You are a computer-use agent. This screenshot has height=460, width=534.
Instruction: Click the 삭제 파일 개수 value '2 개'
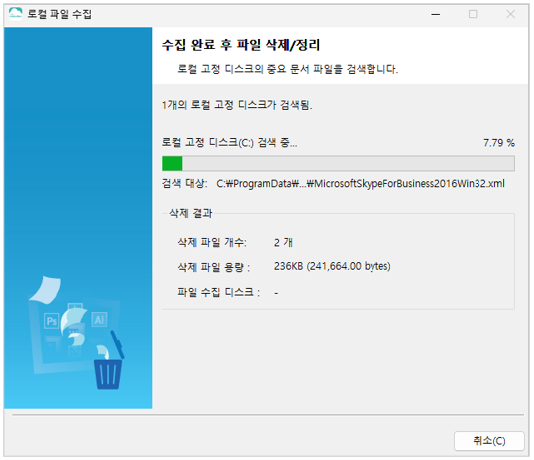pos(283,242)
